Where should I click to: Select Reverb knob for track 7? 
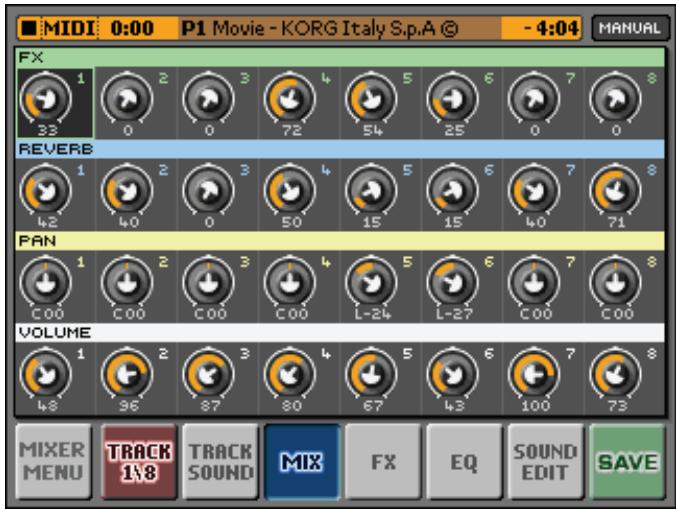(534, 190)
